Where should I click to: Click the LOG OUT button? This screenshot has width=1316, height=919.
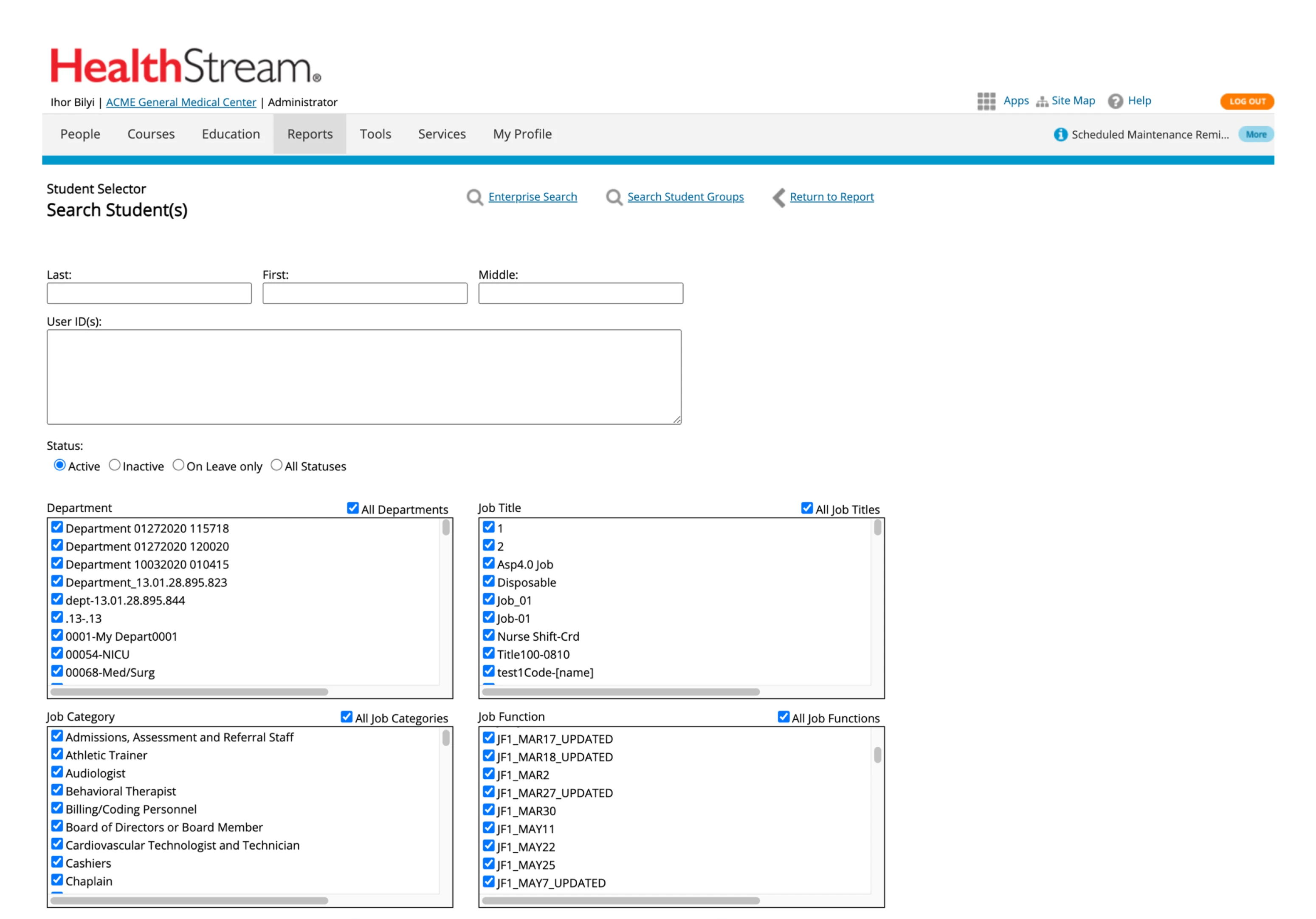click(1247, 101)
